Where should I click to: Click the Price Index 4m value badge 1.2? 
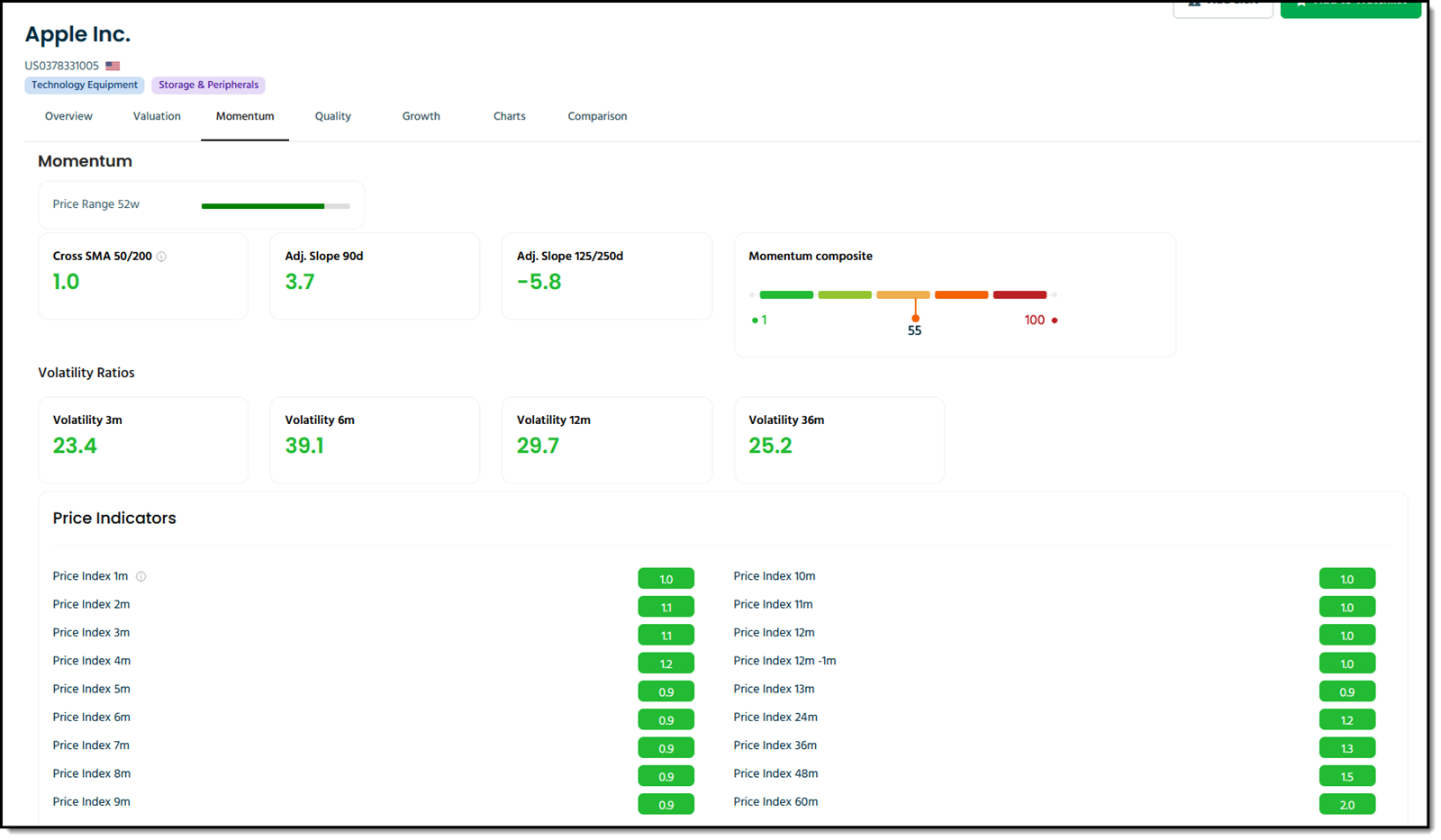pyautogui.click(x=666, y=664)
